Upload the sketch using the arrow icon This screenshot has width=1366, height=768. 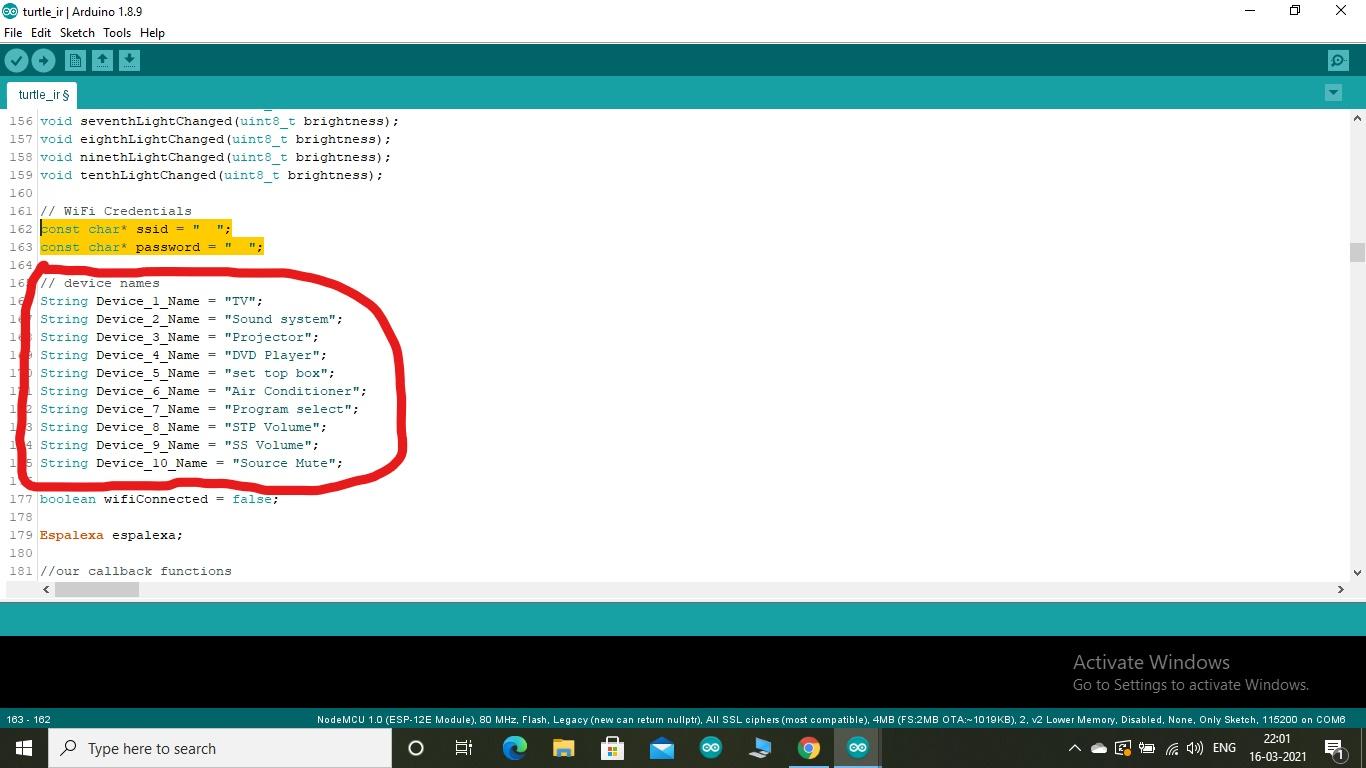(x=43, y=60)
